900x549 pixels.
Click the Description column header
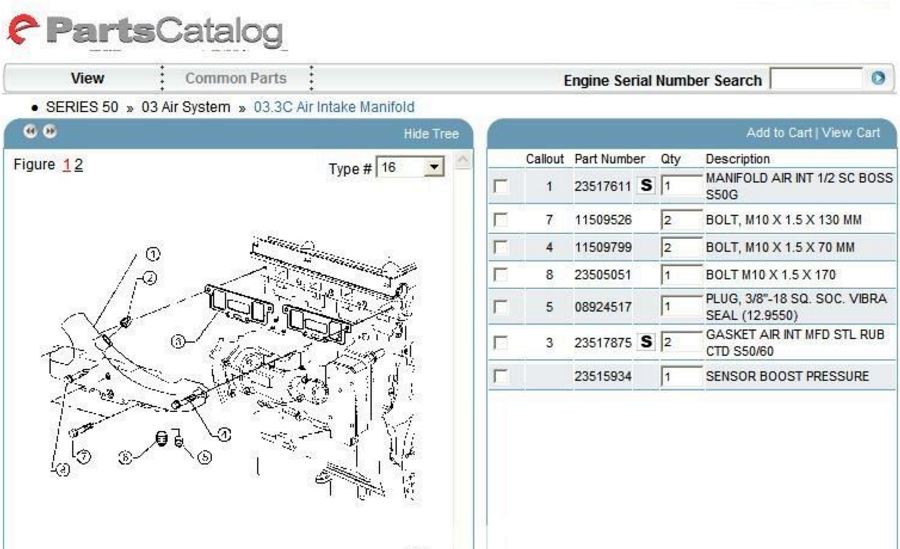(738, 159)
